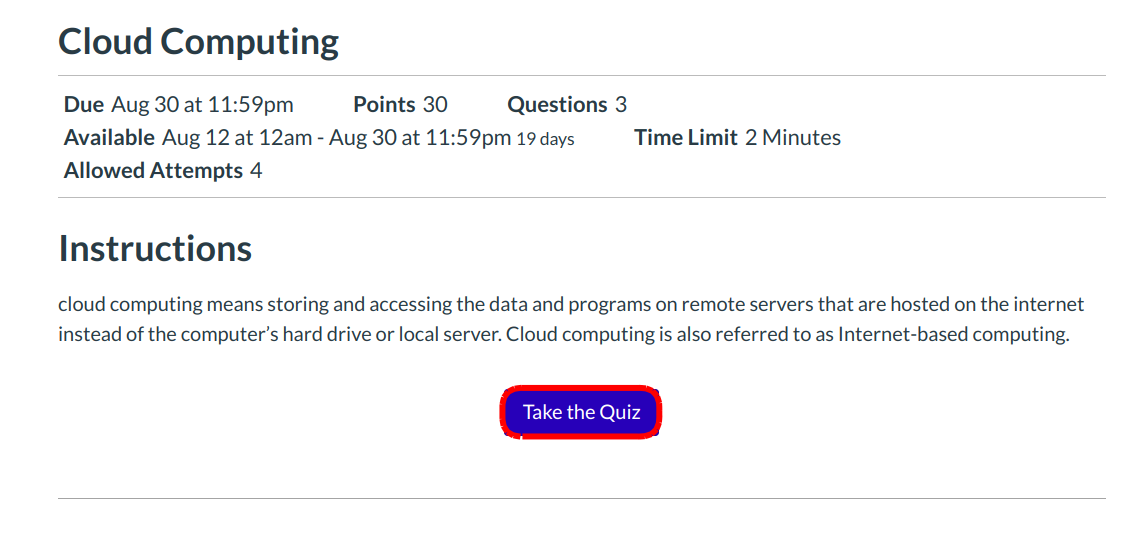This screenshot has width=1146, height=539.
Task: Click the instructions paragraph's first line
Action: point(571,304)
